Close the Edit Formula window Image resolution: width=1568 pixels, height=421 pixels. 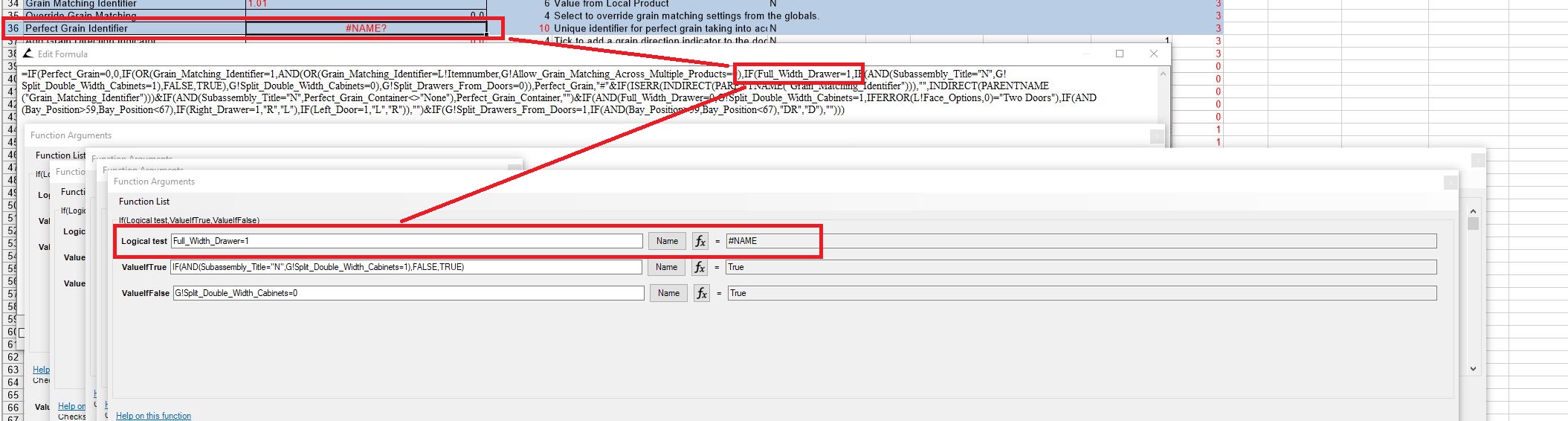pos(1154,54)
